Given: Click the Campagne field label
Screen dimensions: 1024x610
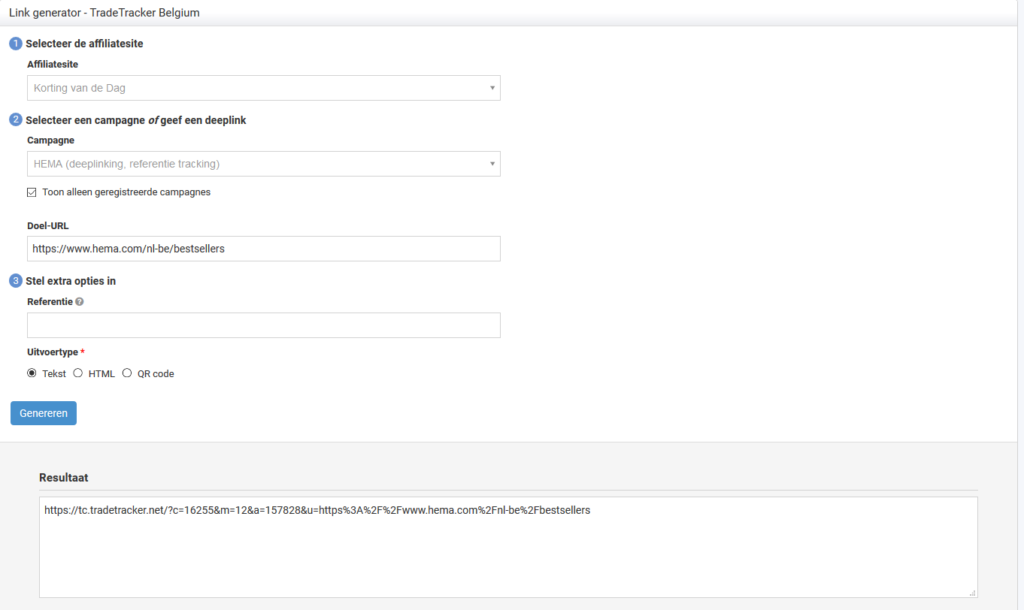Looking at the screenshot, I should (x=50, y=140).
